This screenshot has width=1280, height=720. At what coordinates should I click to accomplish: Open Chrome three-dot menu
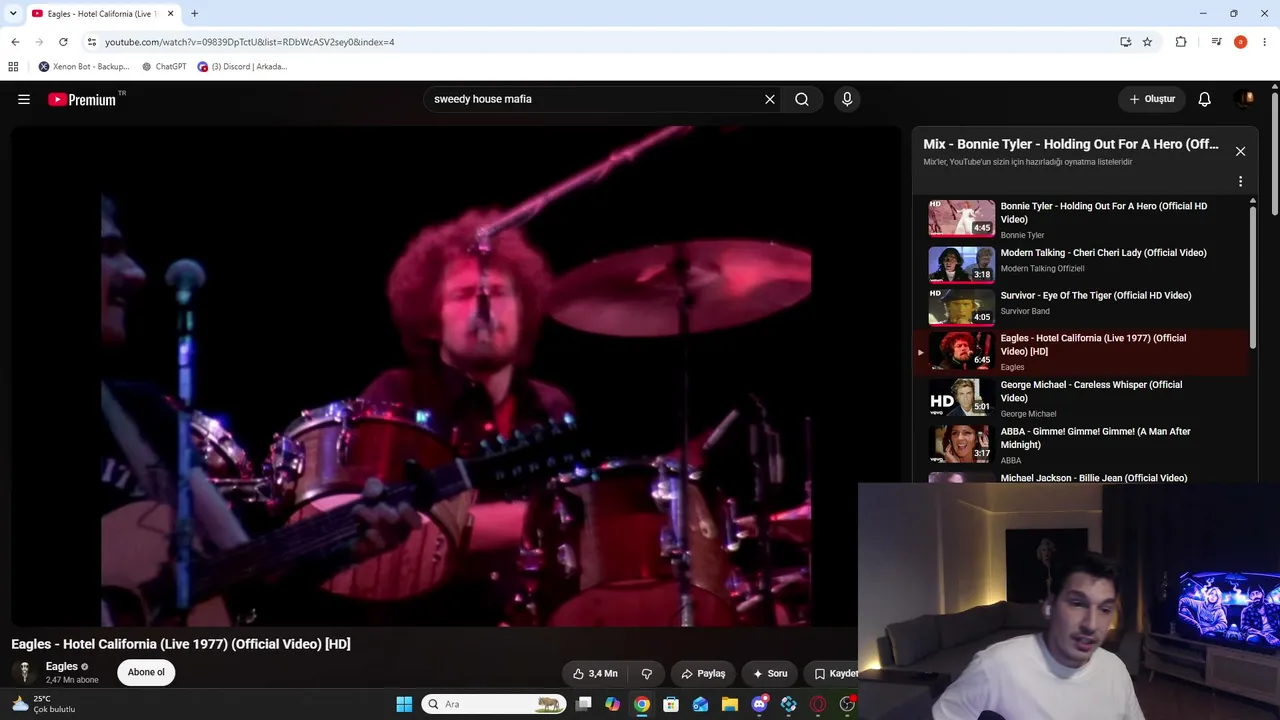pyautogui.click(x=1265, y=42)
